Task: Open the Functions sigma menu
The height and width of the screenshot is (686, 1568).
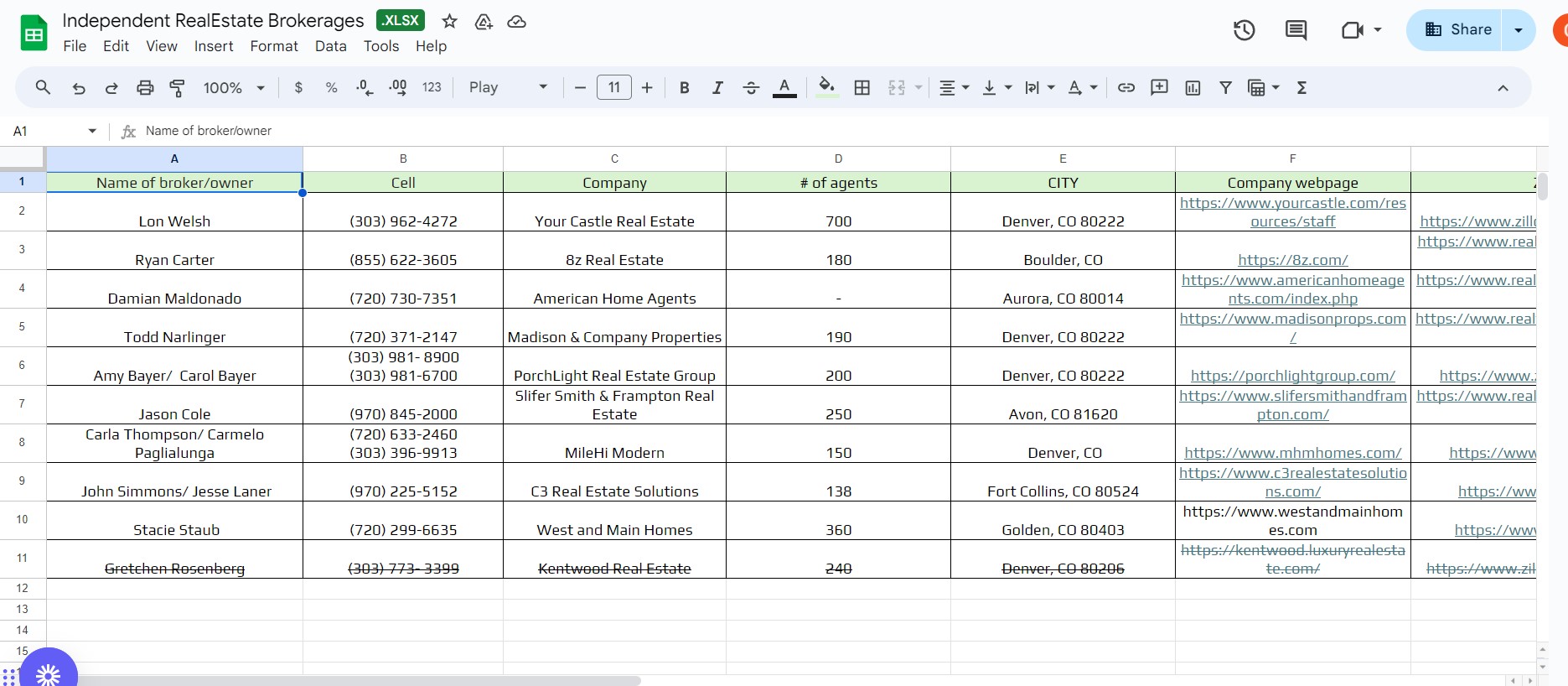Action: click(1301, 87)
